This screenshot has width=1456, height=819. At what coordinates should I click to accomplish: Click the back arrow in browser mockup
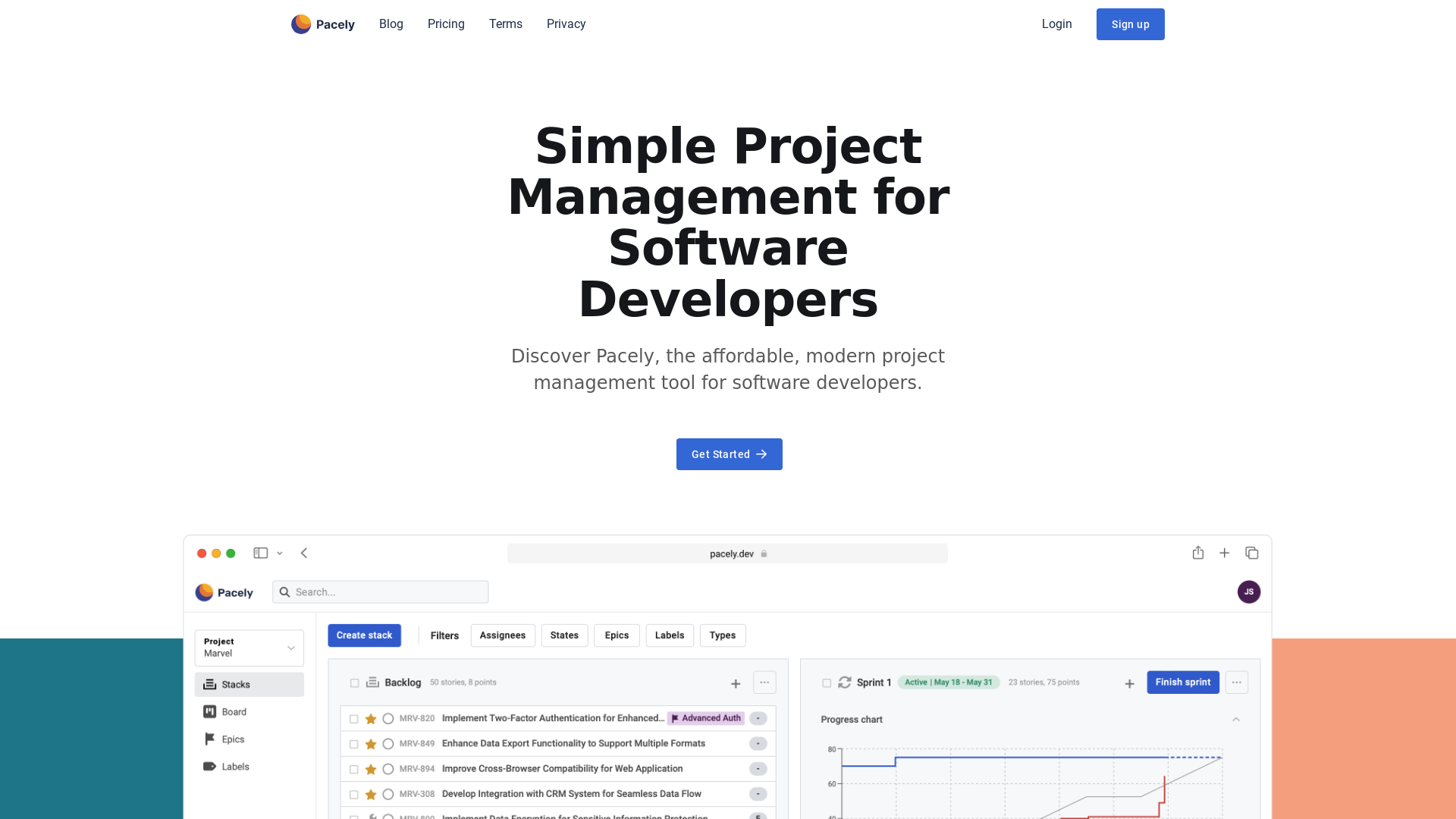pos(304,553)
